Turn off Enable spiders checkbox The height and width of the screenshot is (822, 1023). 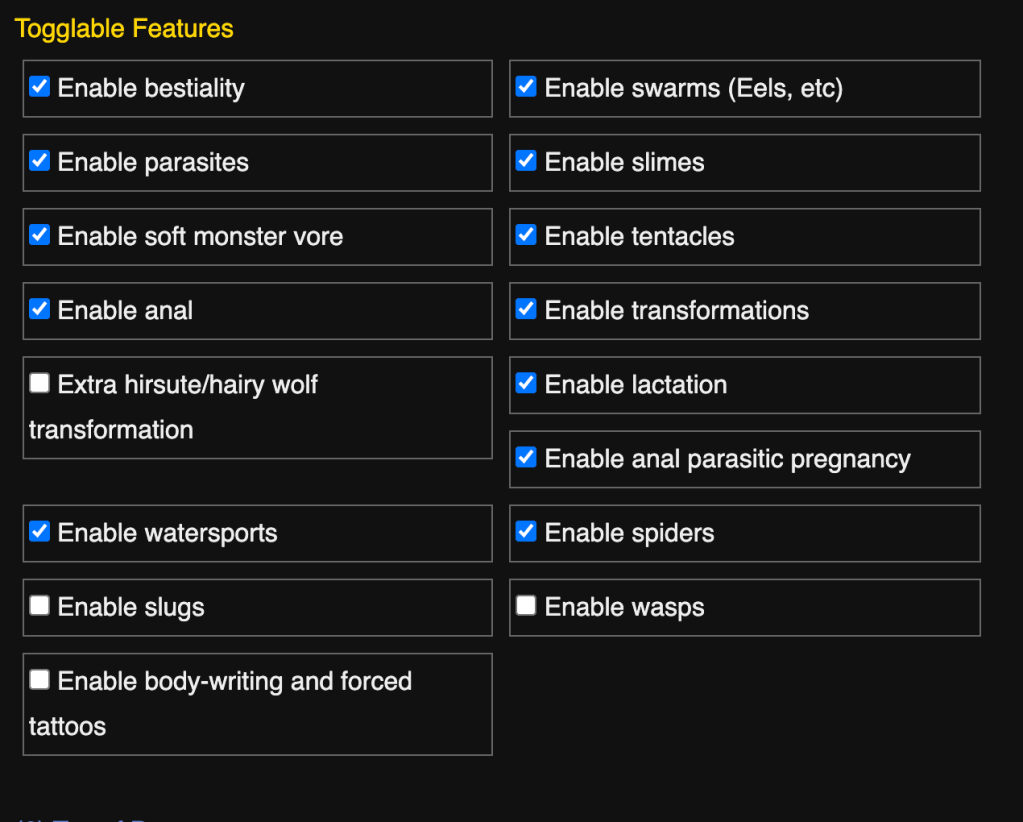pyautogui.click(x=526, y=531)
